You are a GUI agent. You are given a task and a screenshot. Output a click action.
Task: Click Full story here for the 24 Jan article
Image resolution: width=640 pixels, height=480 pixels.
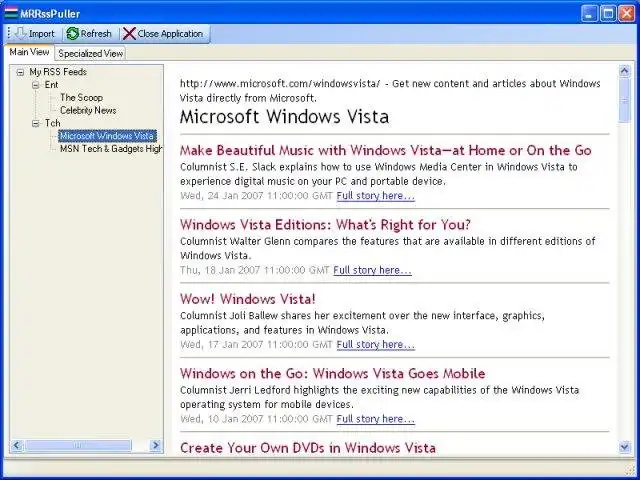pos(376,196)
